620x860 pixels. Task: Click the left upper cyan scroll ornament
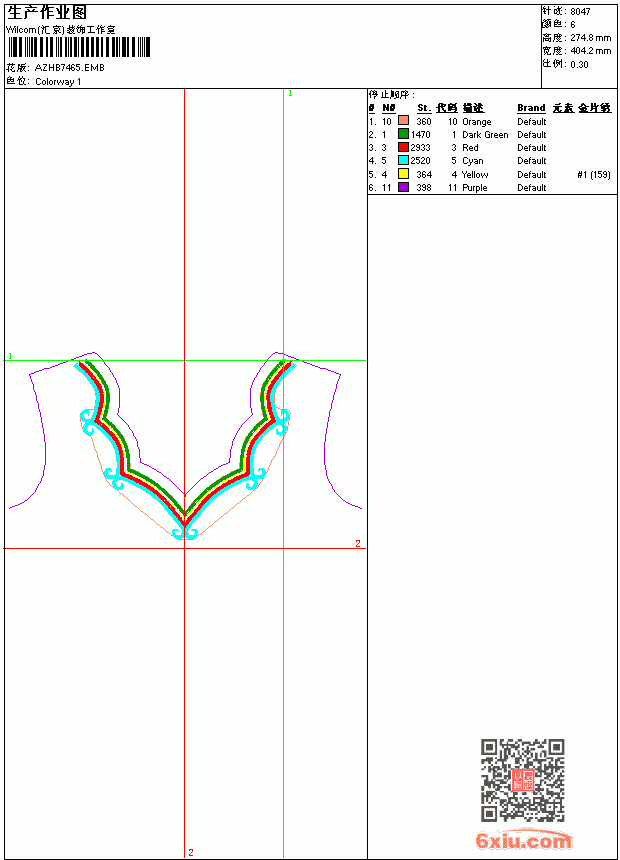click(x=89, y=422)
